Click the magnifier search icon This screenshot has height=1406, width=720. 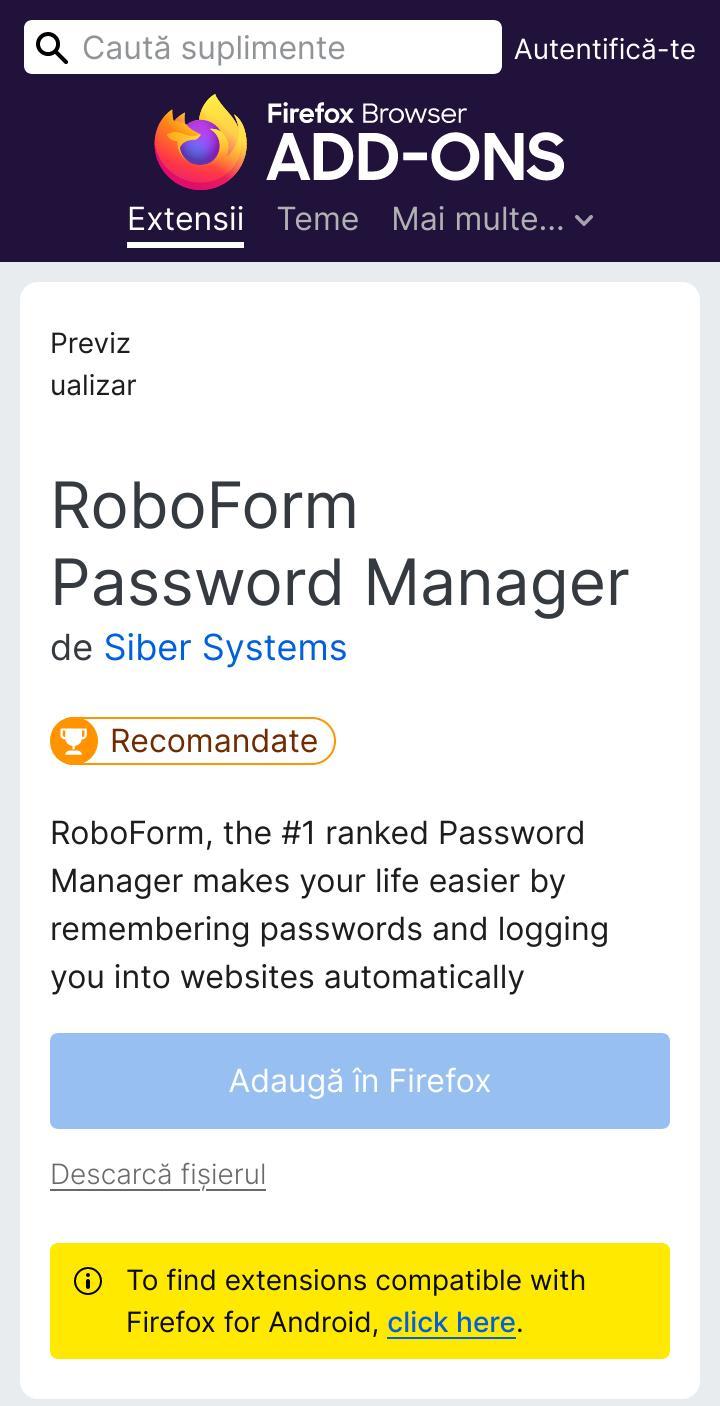52,47
